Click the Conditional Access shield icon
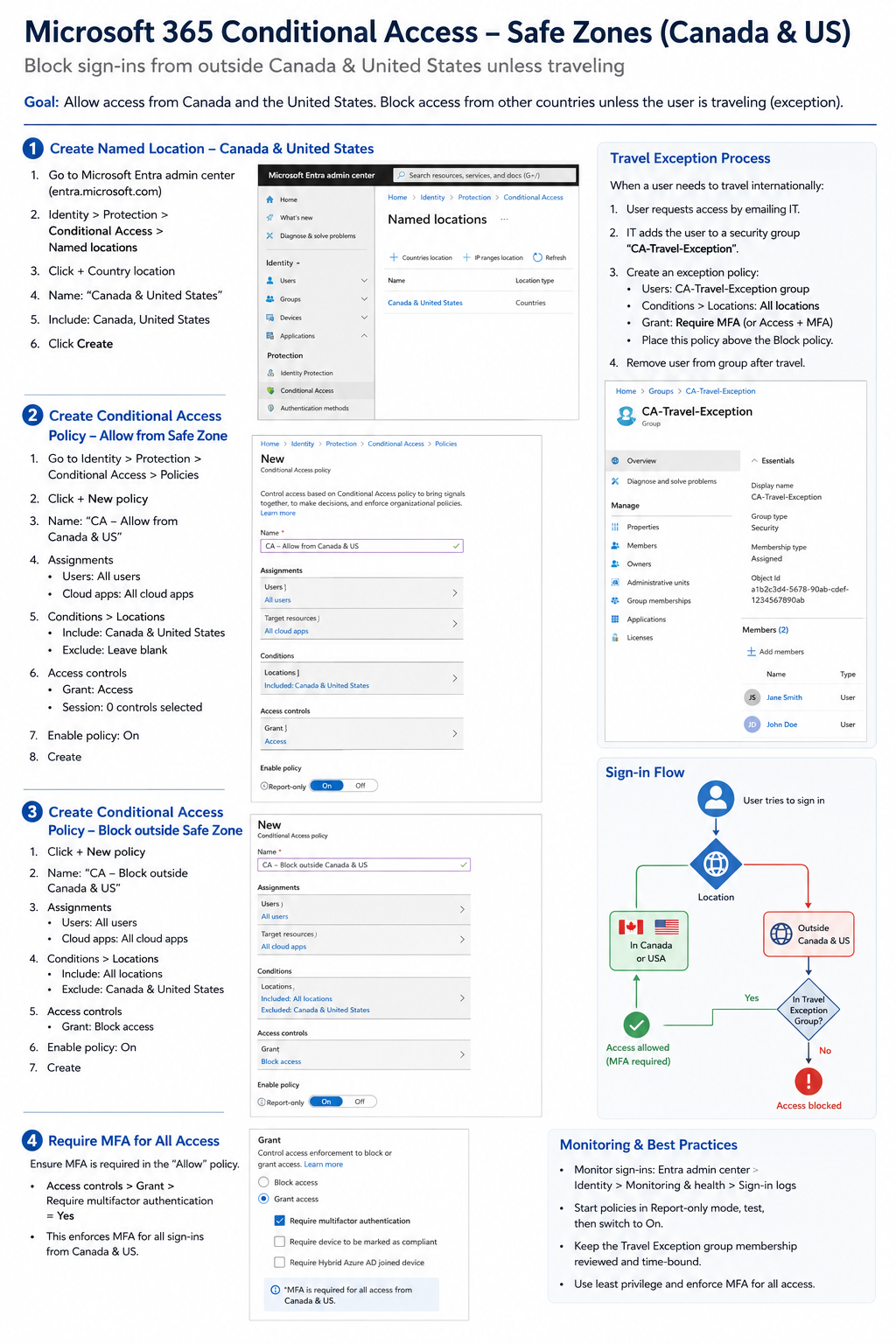This screenshot has width=896, height=1344. (270, 390)
